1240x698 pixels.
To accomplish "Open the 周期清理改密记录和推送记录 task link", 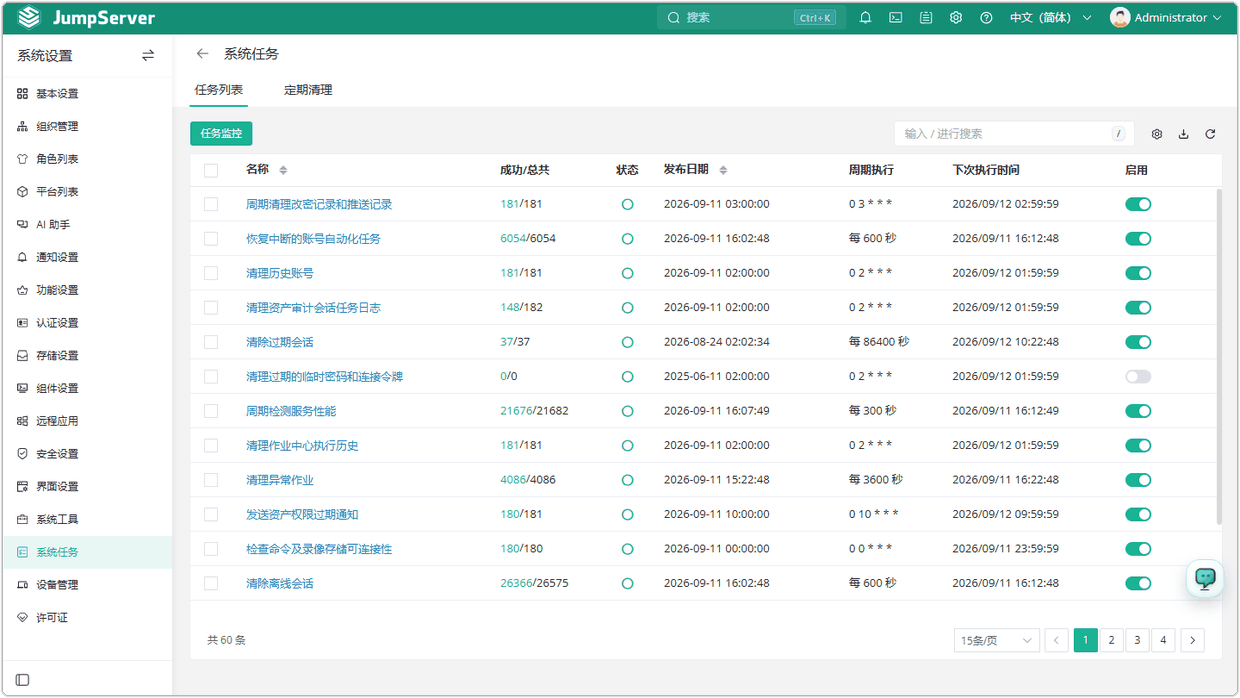I will [319, 204].
